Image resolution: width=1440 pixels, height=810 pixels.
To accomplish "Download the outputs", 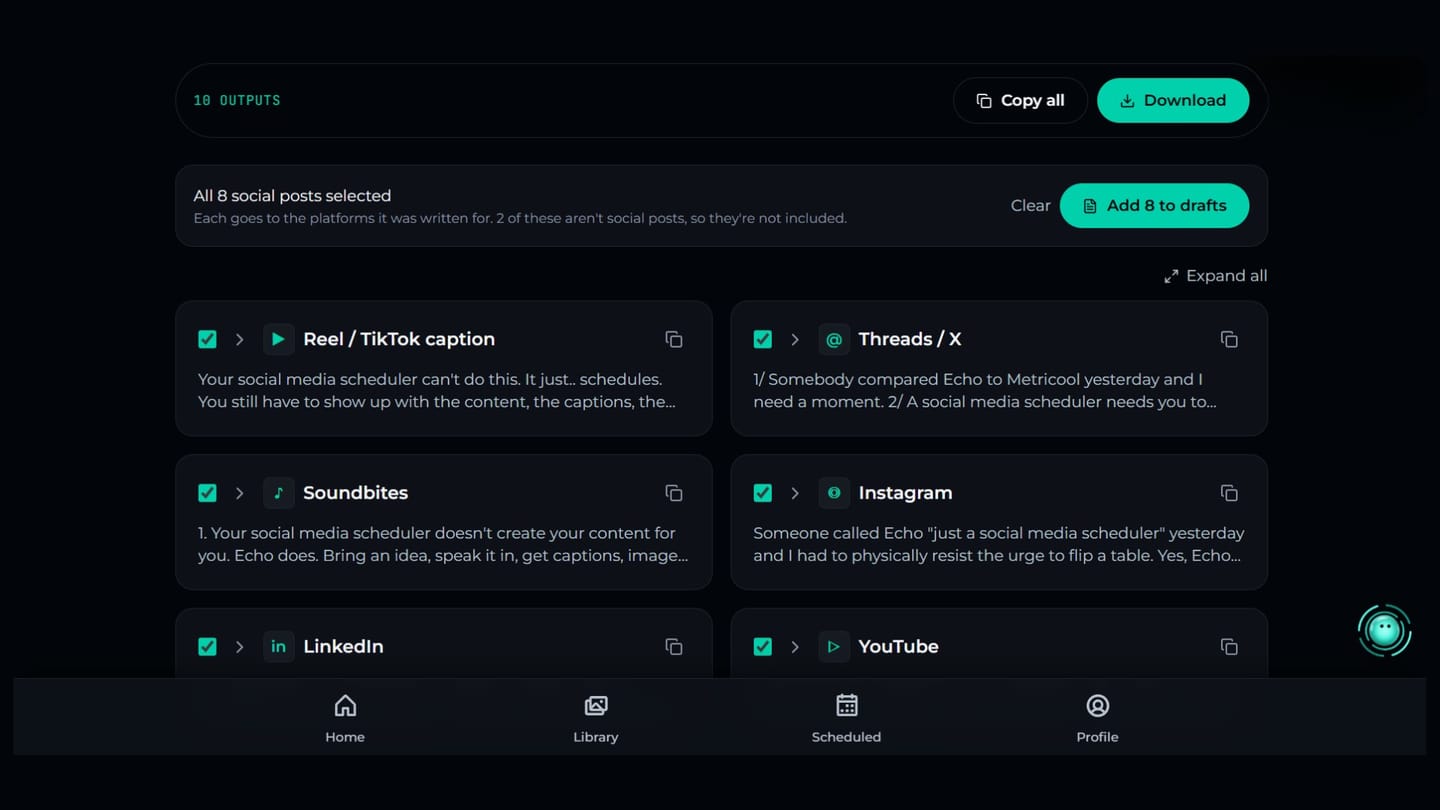I will 1173,100.
